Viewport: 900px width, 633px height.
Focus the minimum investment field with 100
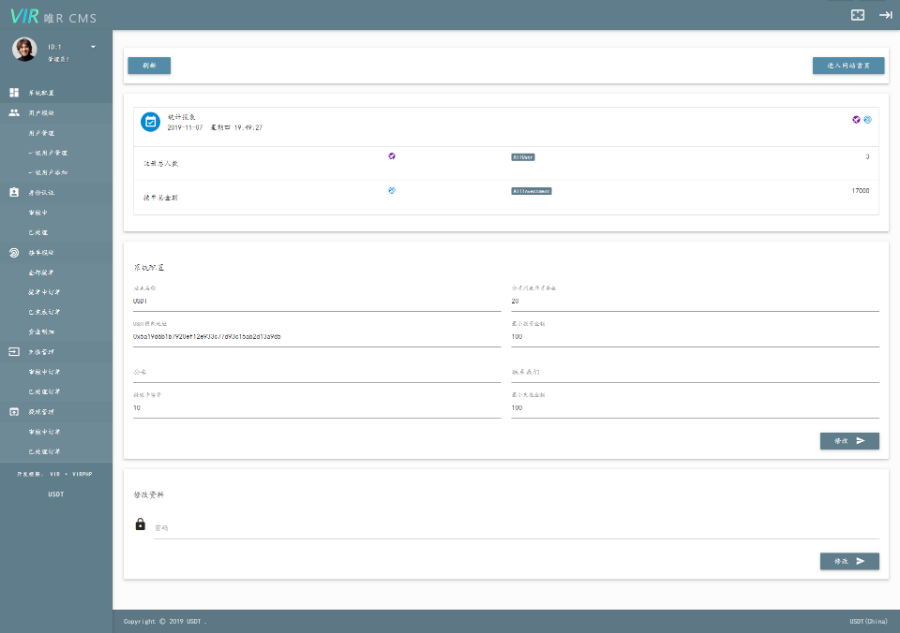(x=695, y=337)
